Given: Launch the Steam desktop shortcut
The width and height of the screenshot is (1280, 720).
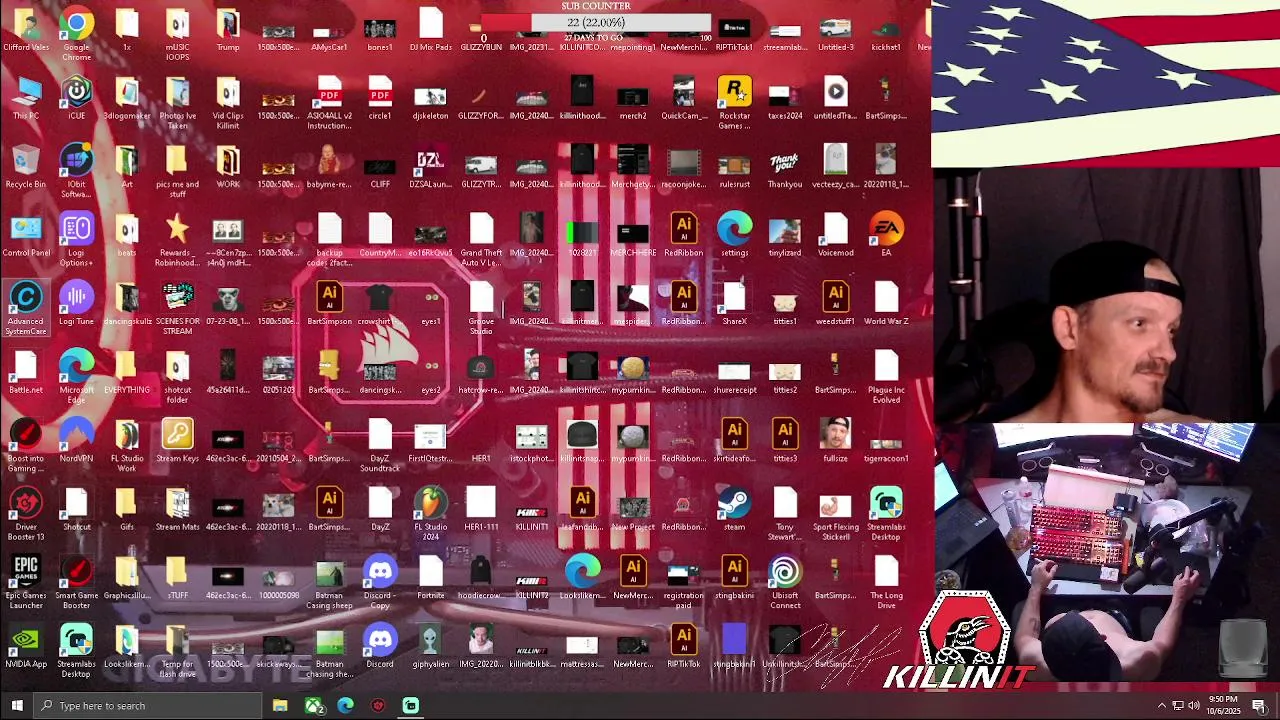Looking at the screenshot, I should [x=734, y=510].
